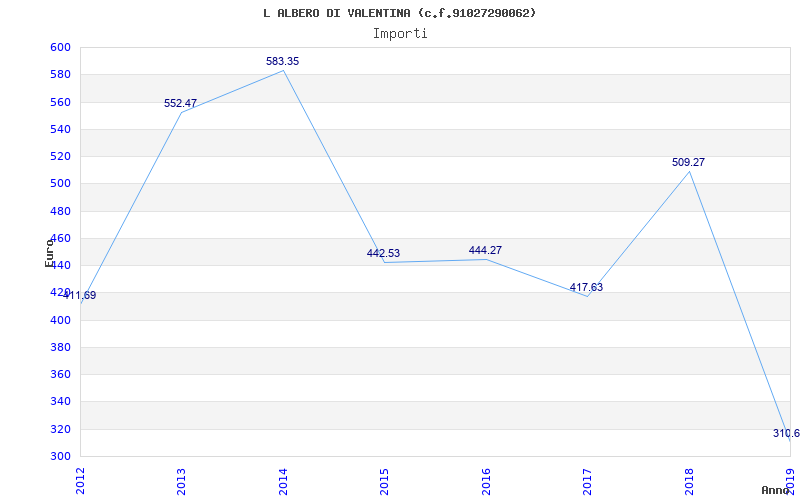This screenshot has height=500, width=800.
Task: Click the Anno x-axis title
Action: tap(774, 490)
